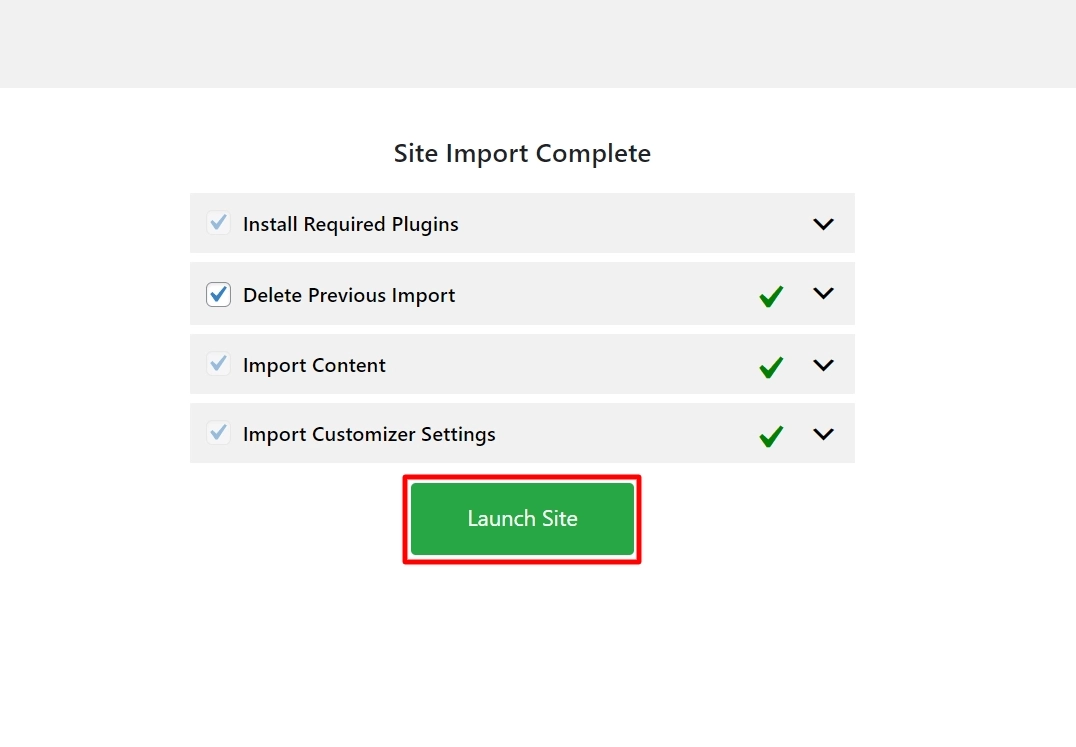Image resolution: width=1076 pixels, height=747 pixels.
Task: Expand the Import Customizer Settings chevron
Action: 823,434
